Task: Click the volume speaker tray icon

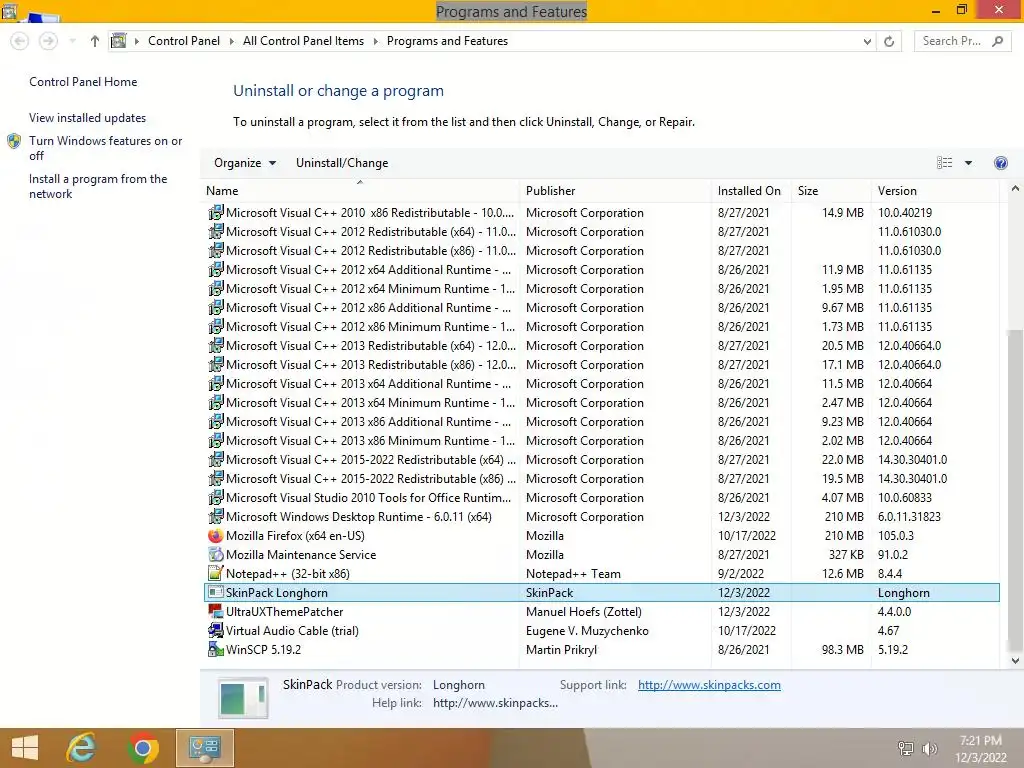Action: tap(929, 749)
